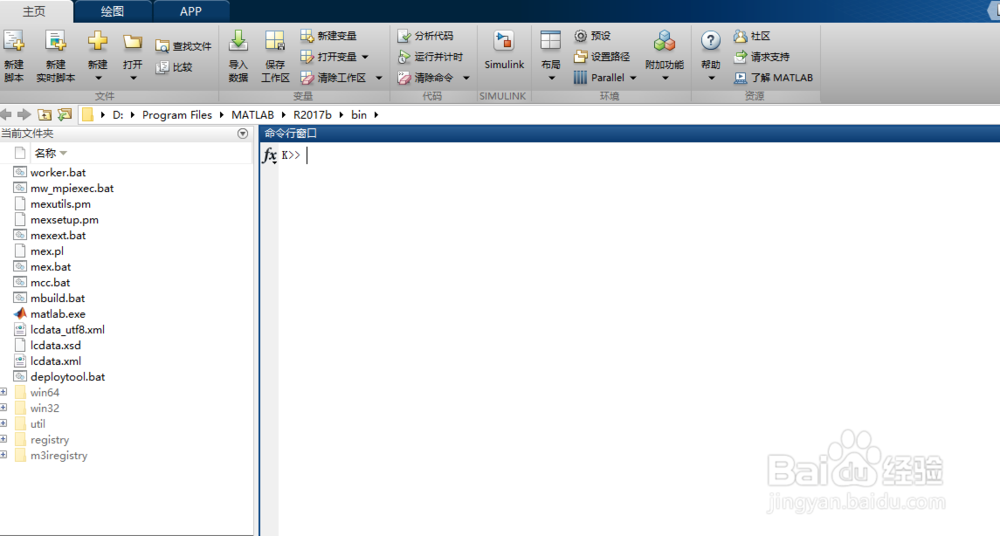The width and height of the screenshot is (1000, 536).
Task: Expand the win64 folder
Action: pos(3,392)
